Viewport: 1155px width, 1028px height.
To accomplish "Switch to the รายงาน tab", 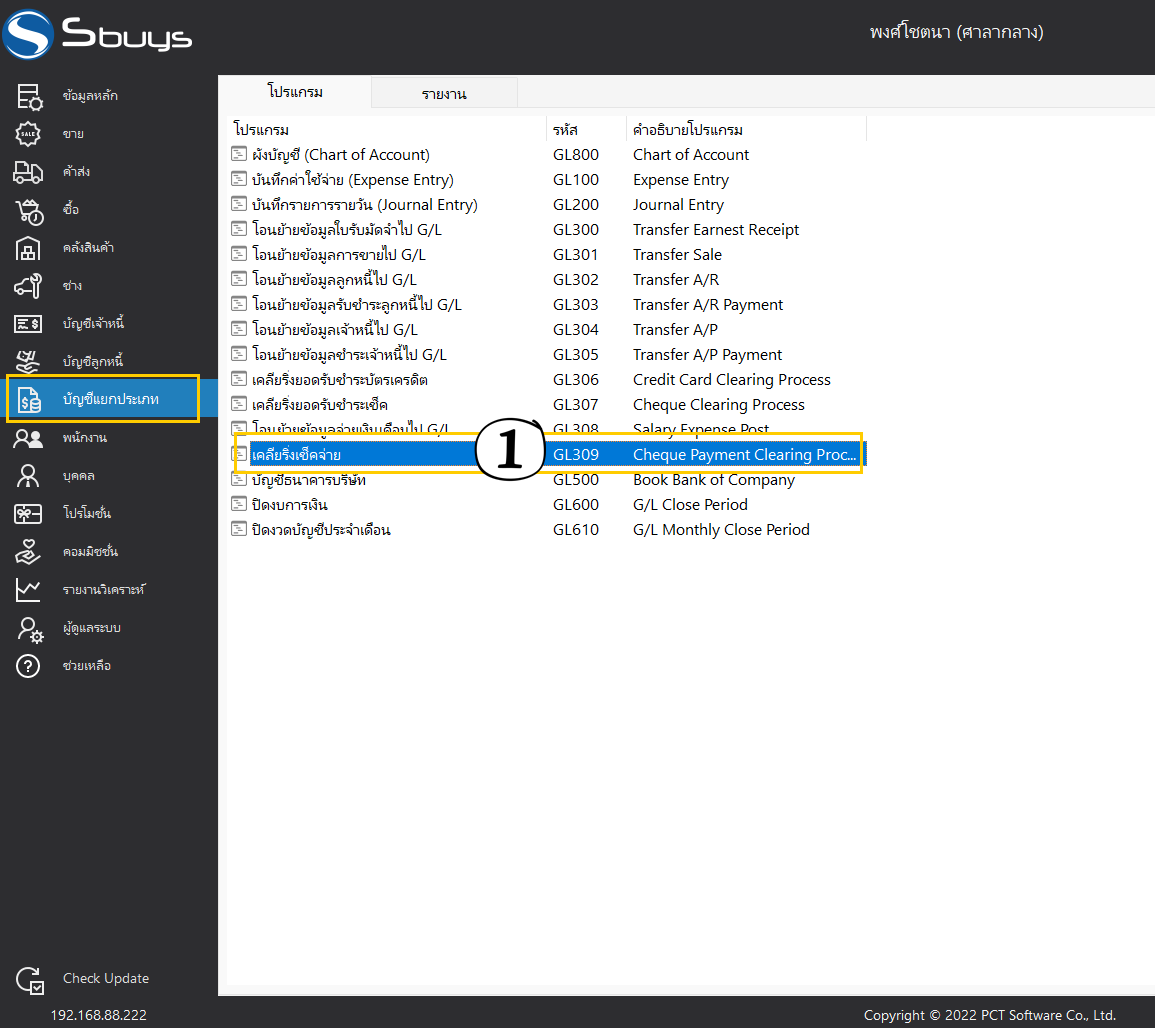I will click(444, 94).
